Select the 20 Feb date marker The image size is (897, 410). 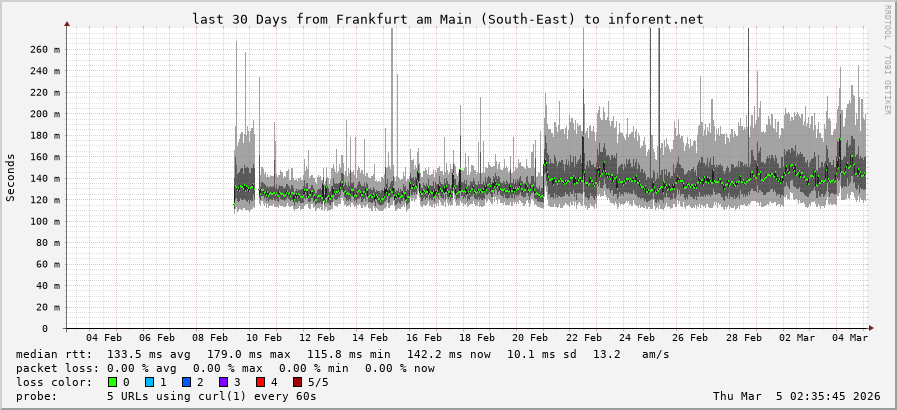click(x=531, y=338)
